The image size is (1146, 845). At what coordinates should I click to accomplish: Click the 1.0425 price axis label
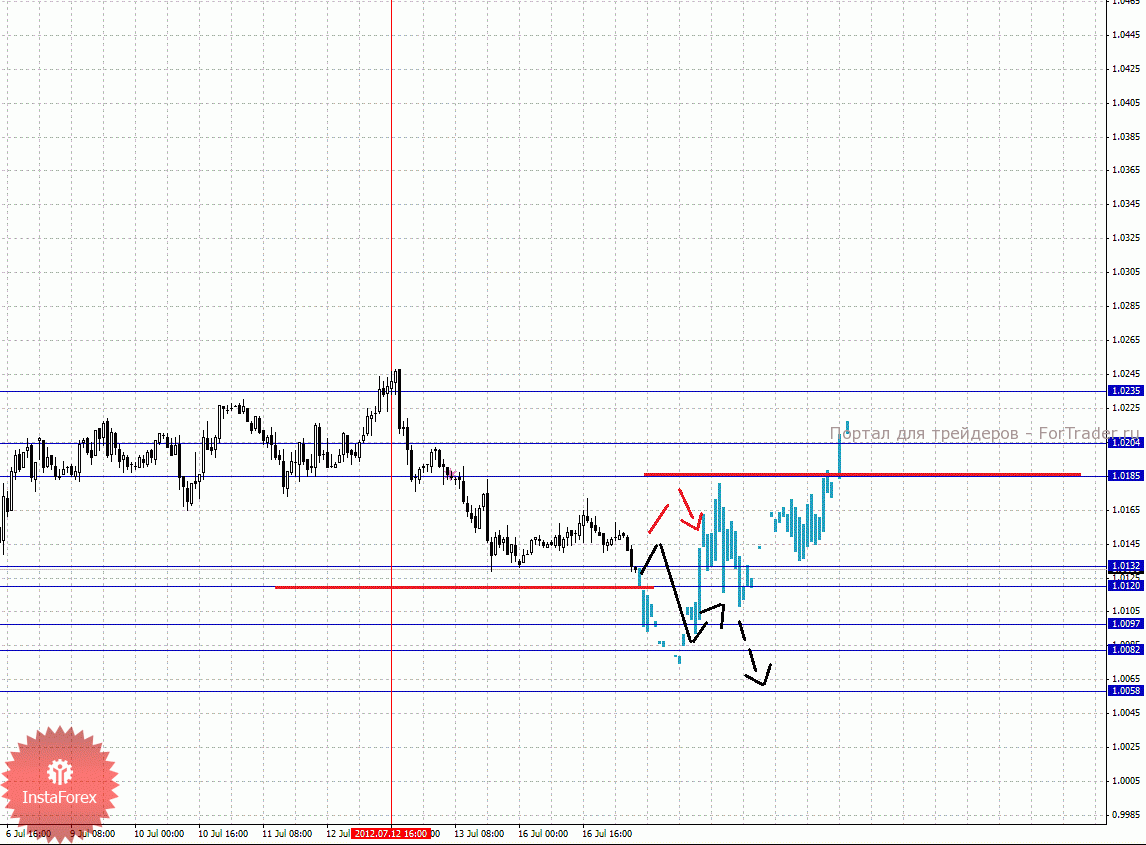pos(1126,69)
